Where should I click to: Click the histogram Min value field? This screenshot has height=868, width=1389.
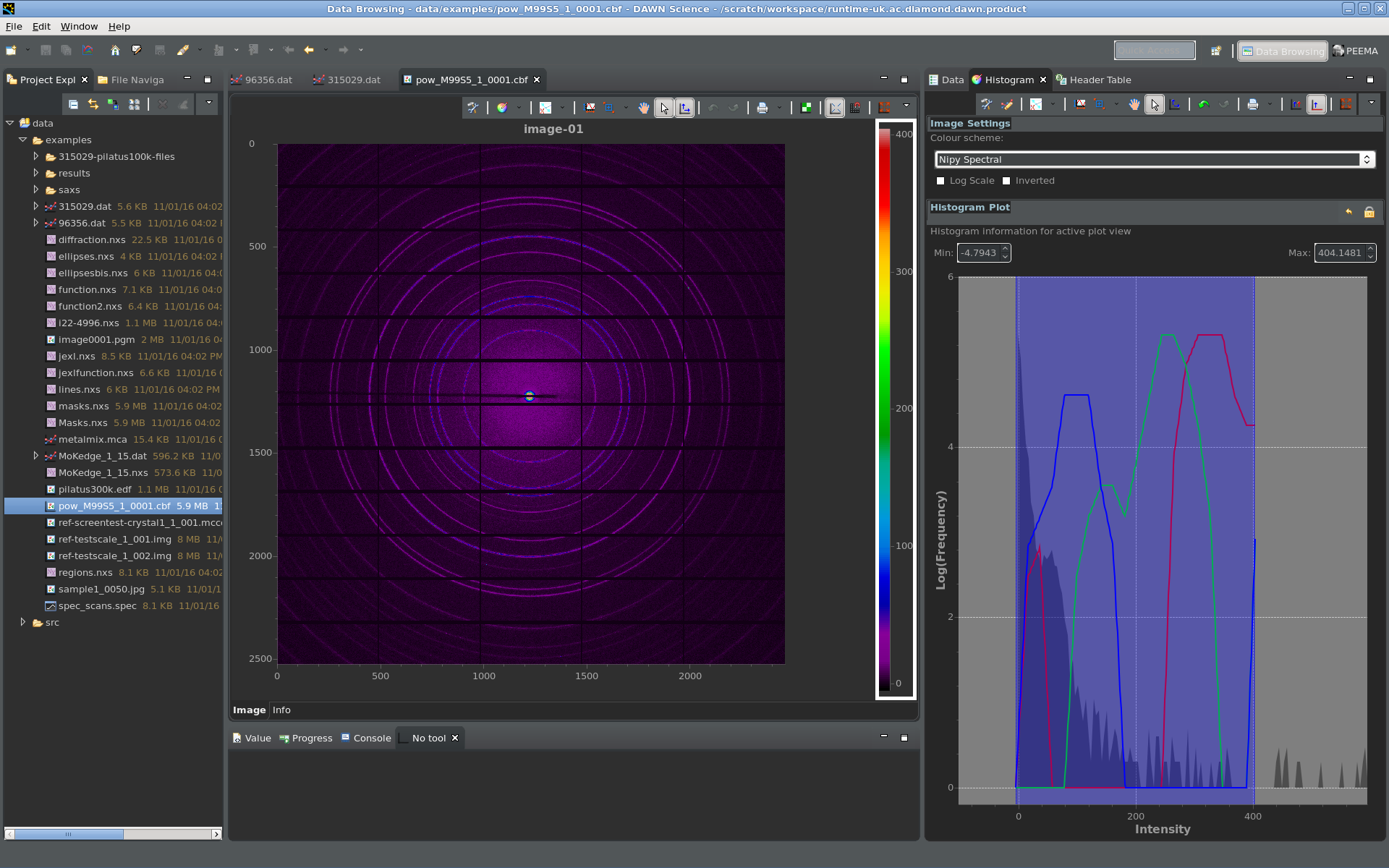(978, 253)
